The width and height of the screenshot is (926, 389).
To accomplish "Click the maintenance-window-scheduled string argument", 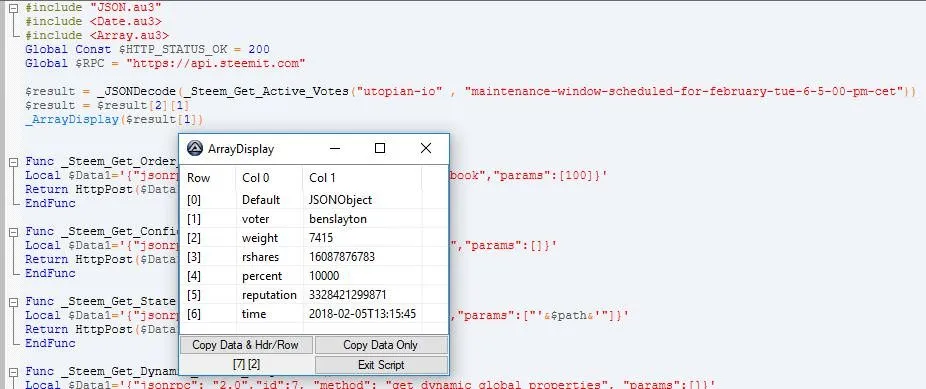I will [x=685, y=91].
